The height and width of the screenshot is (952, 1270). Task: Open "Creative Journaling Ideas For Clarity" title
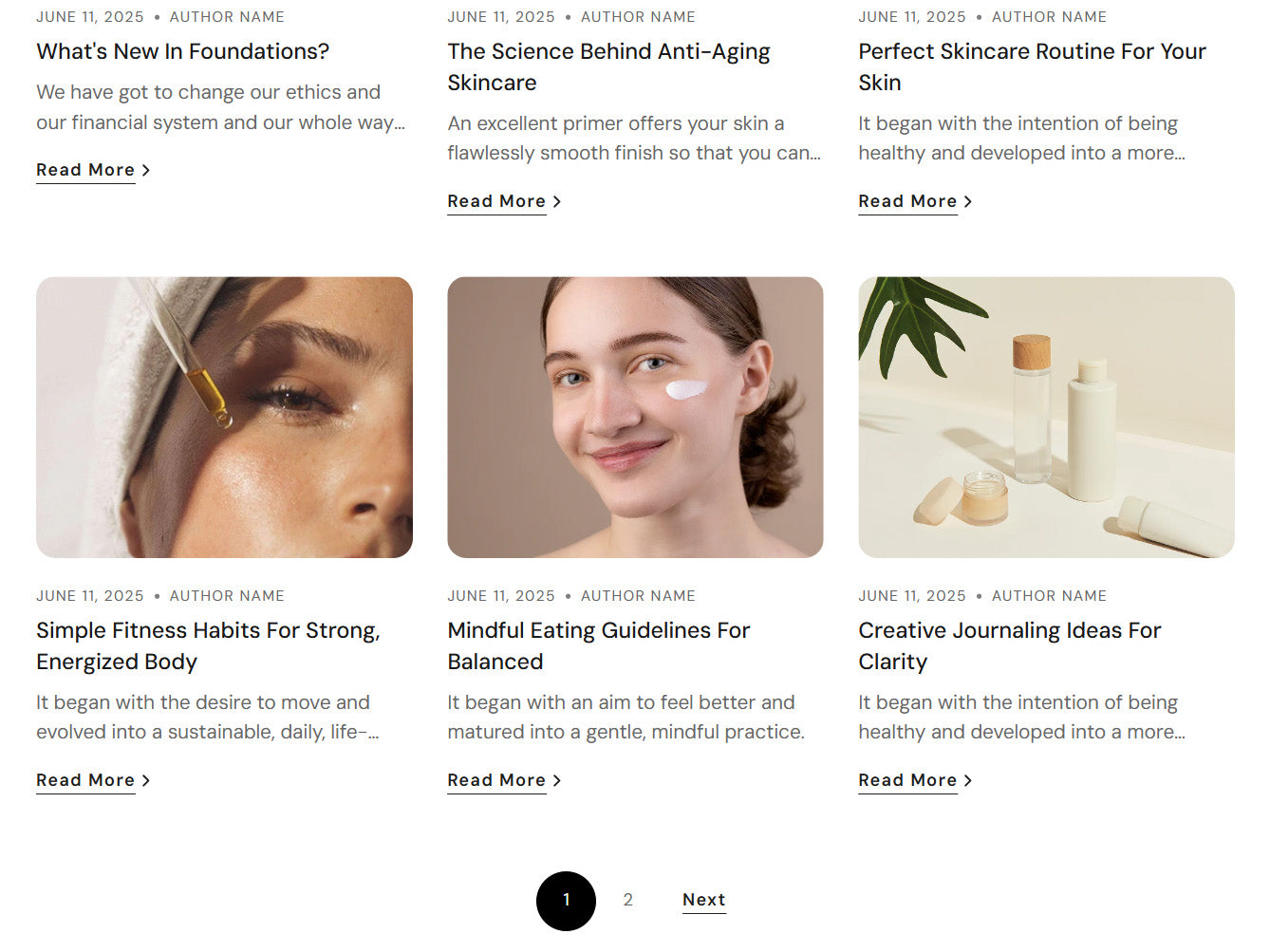1009,645
